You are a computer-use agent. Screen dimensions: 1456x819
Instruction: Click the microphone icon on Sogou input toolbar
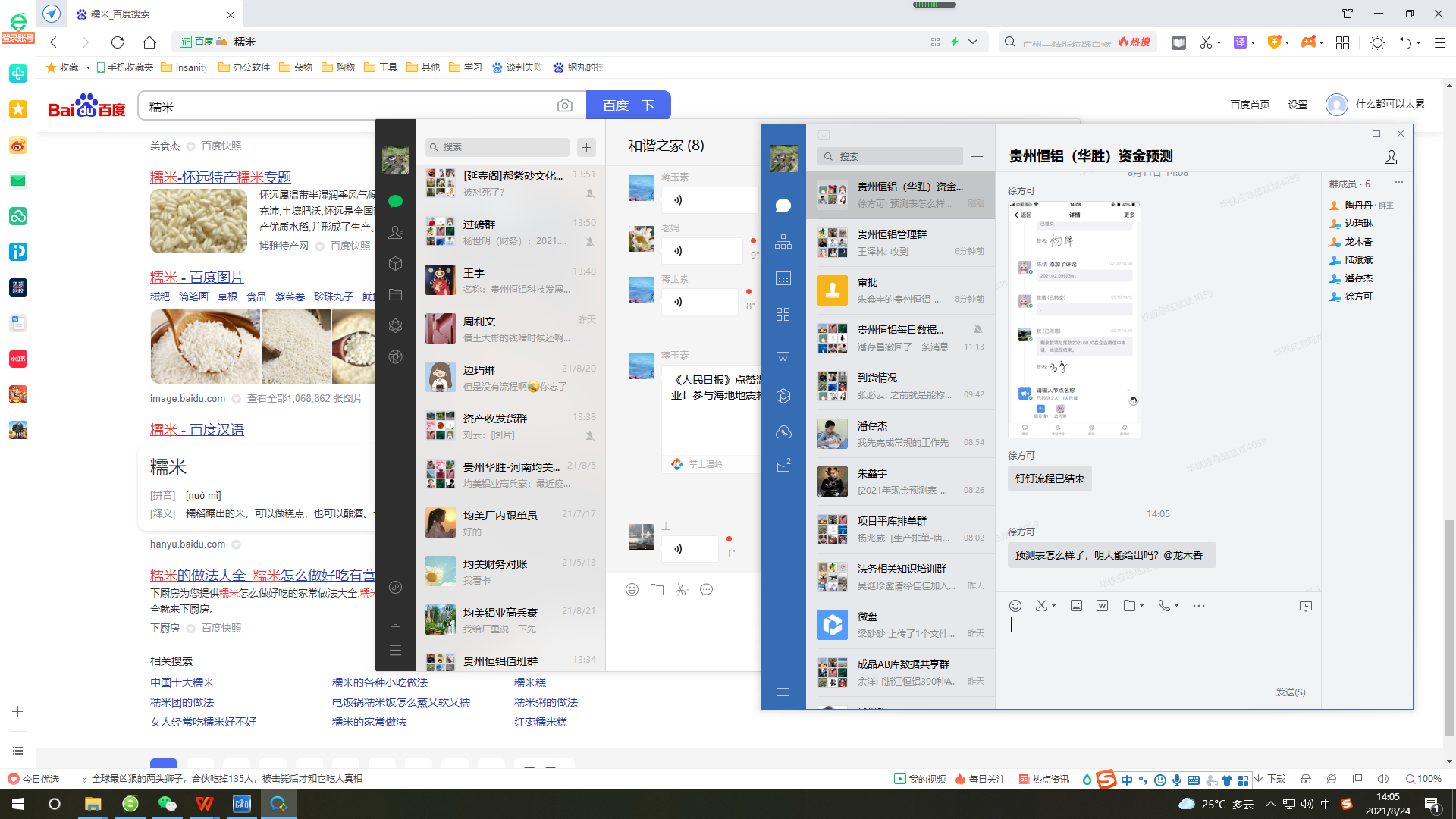tap(1176, 780)
